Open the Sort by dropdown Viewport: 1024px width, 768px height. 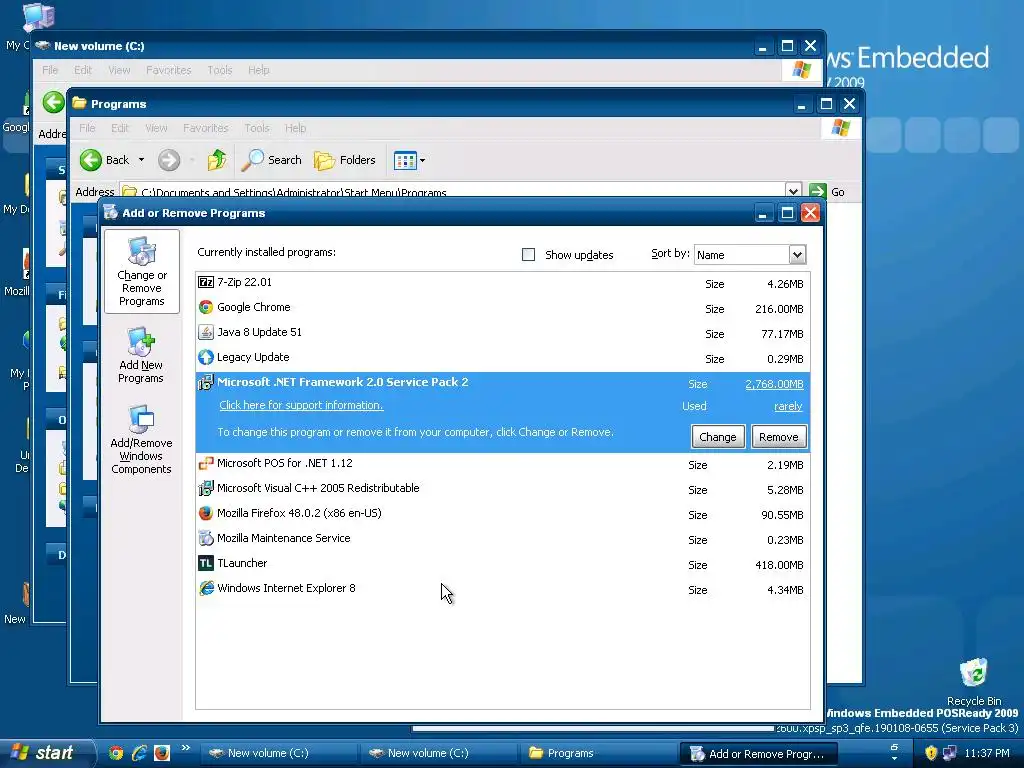coord(797,255)
